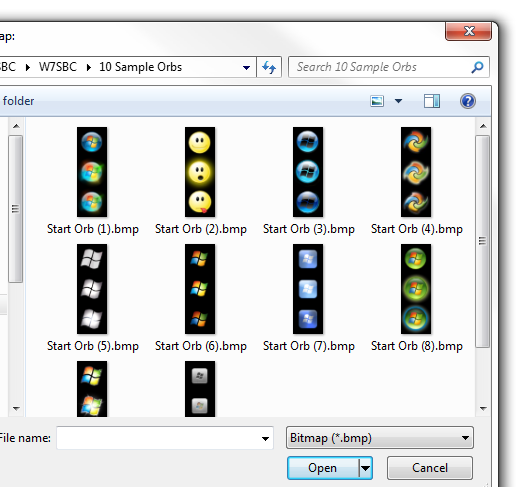Click the Search 10 Sample Orbs field

(x=381, y=67)
